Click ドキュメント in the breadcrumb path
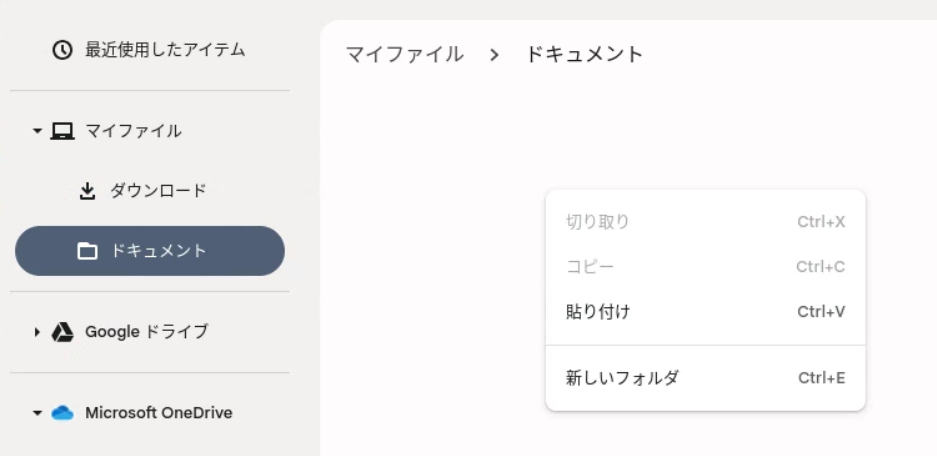Image resolution: width=937 pixels, height=456 pixels. coord(584,54)
